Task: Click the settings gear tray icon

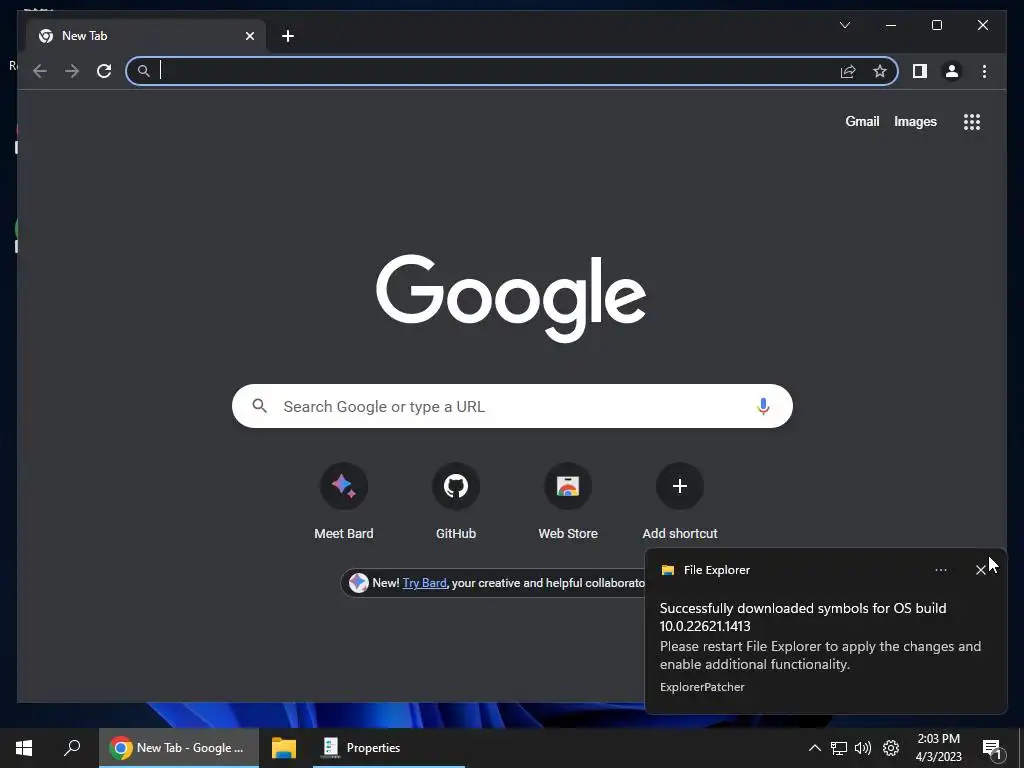Action: (x=891, y=748)
